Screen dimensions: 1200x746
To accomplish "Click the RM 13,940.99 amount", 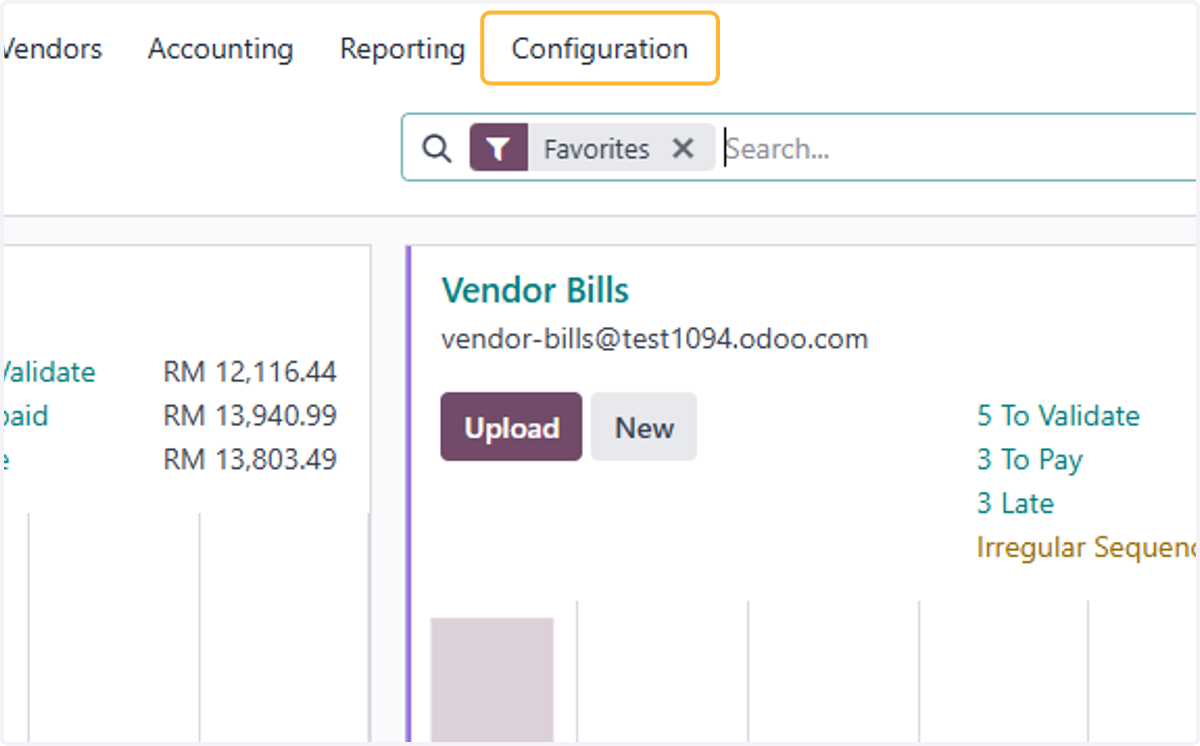I will coord(250,415).
